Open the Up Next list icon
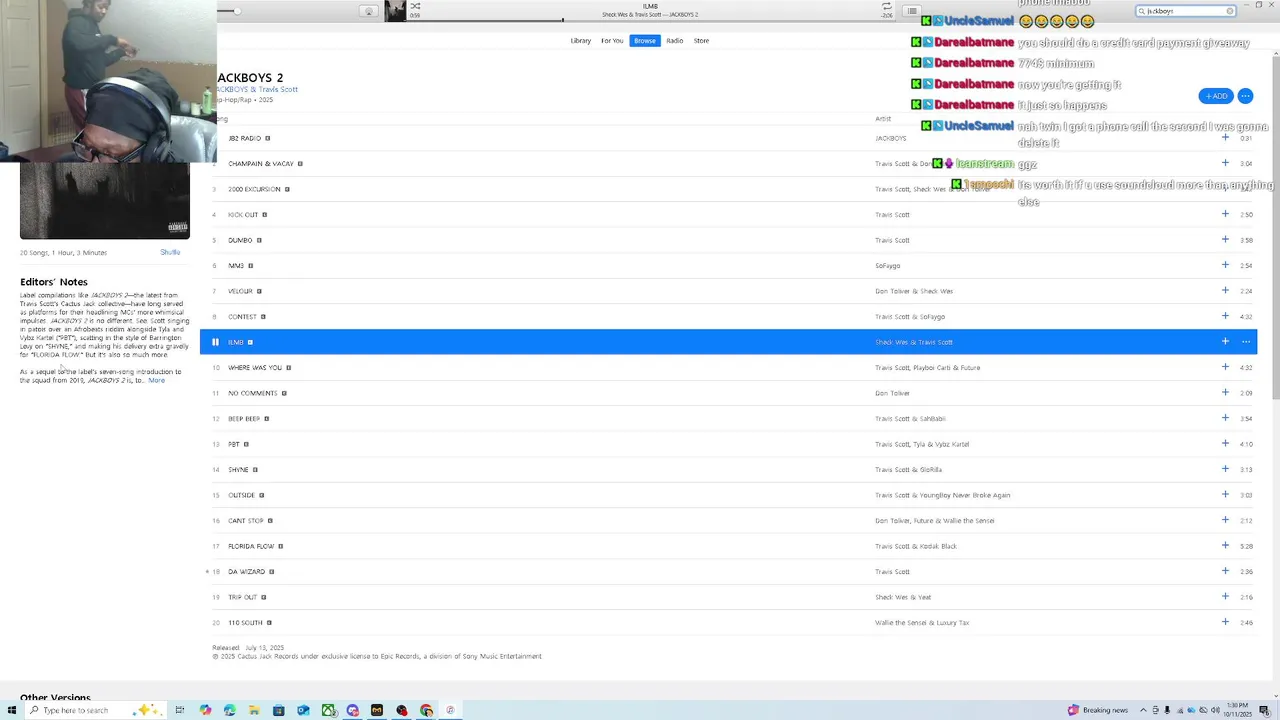 click(911, 11)
